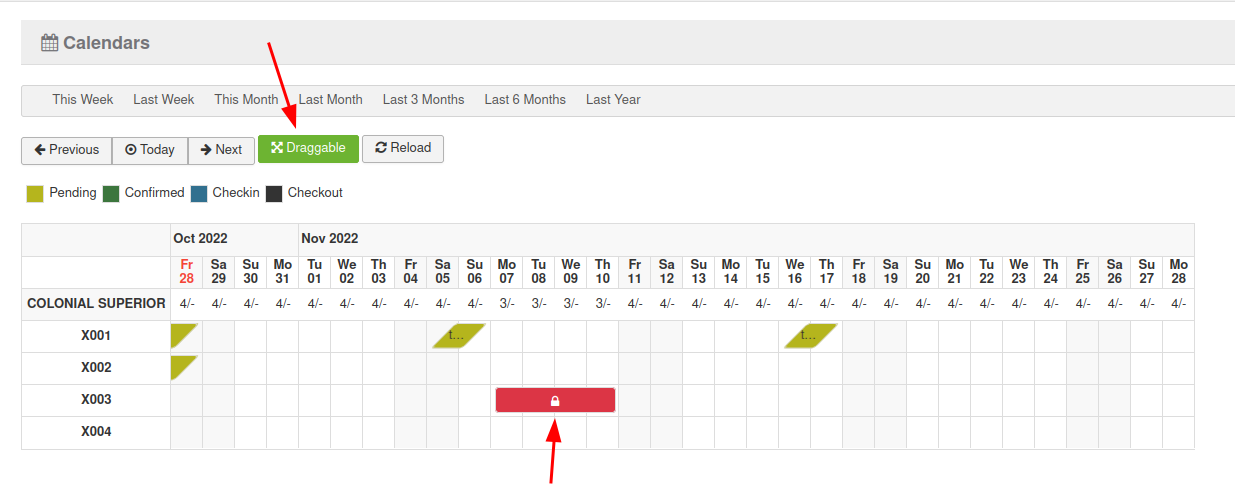Viewport: 1235px width, 504px height.
Task: Click the Pending legend color swatch
Action: [x=35, y=194]
